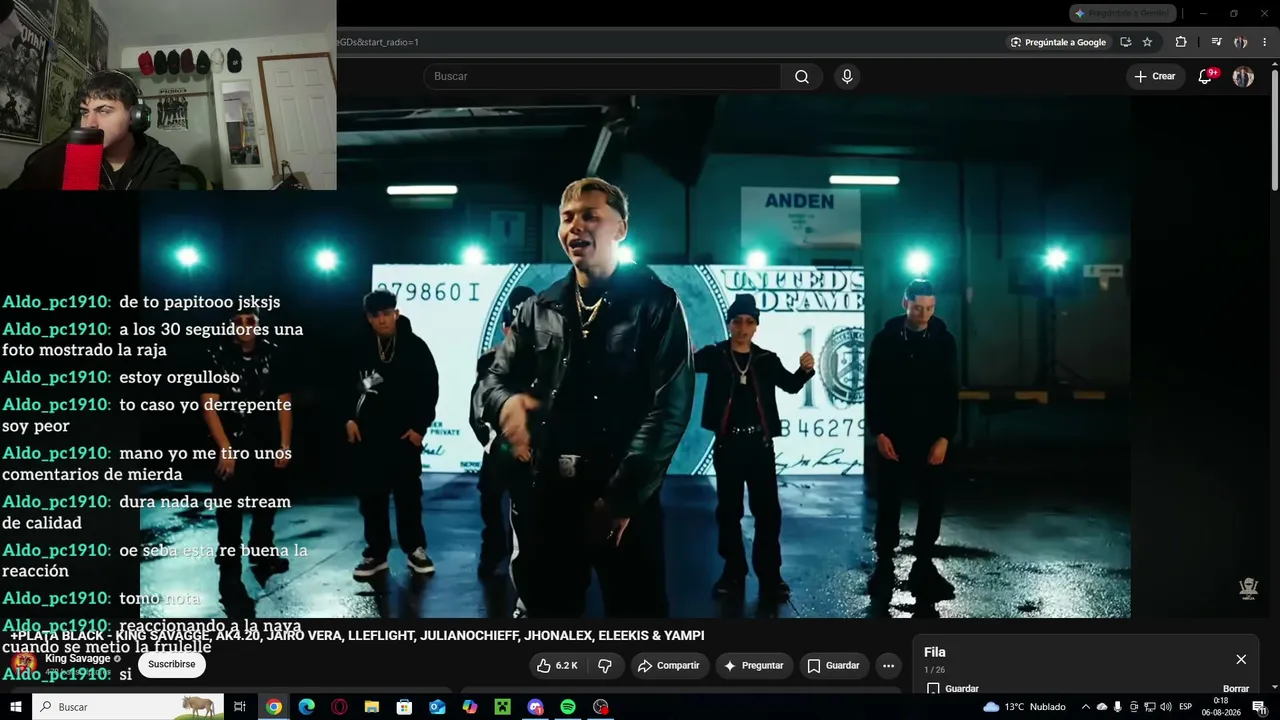The width and height of the screenshot is (1280, 720).
Task: Close the Fila queue panel
Action: (x=1241, y=659)
